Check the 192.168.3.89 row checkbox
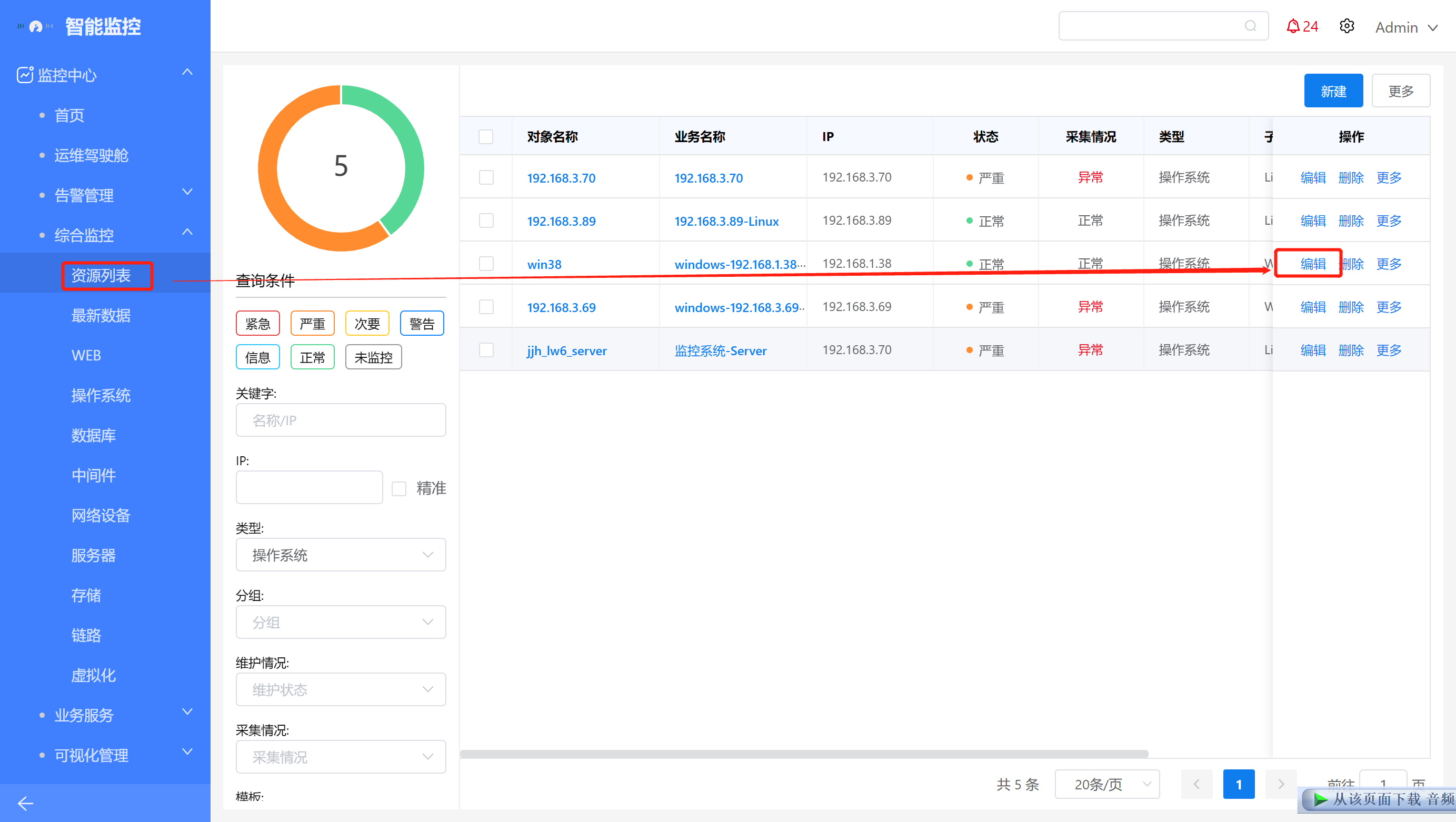Image resolution: width=1456 pixels, height=822 pixels. tap(486, 220)
